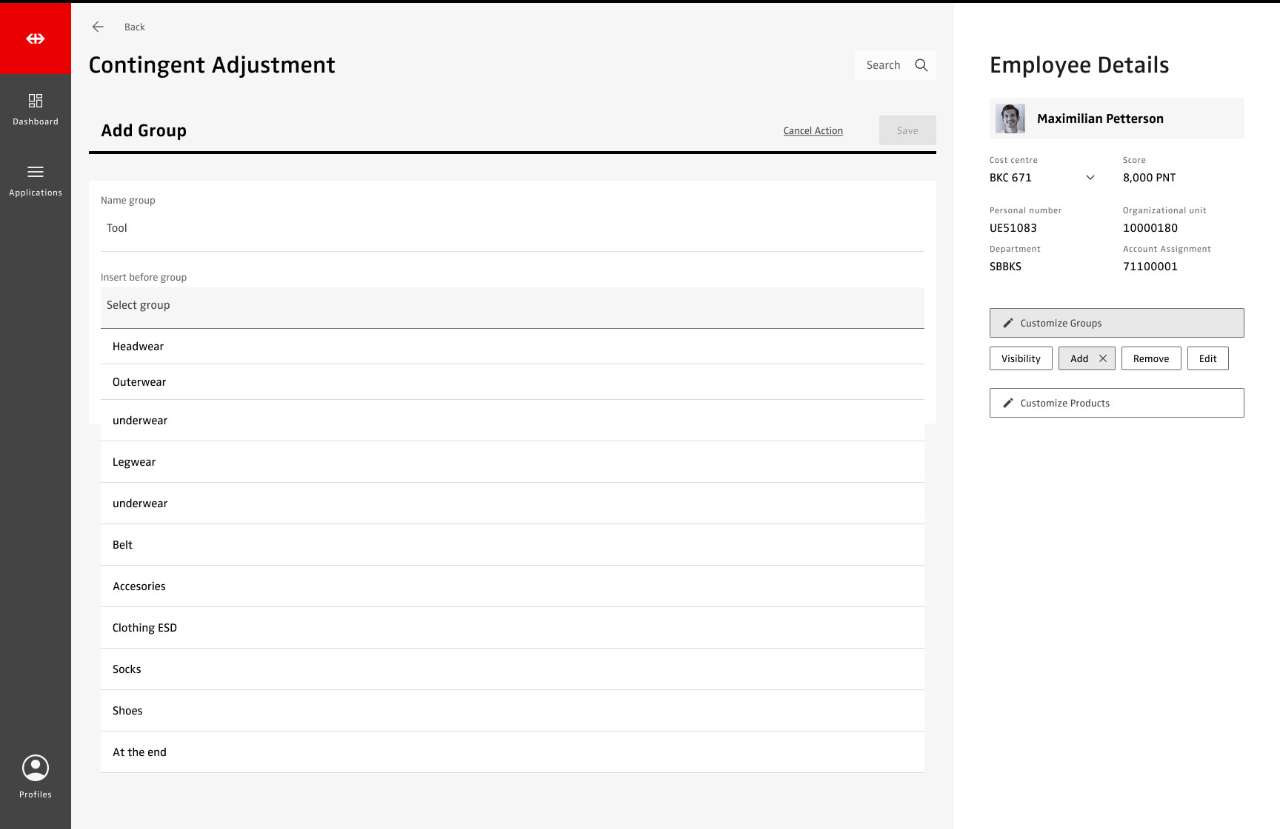Click the Remove button
1280x829 pixels.
coord(1150,358)
